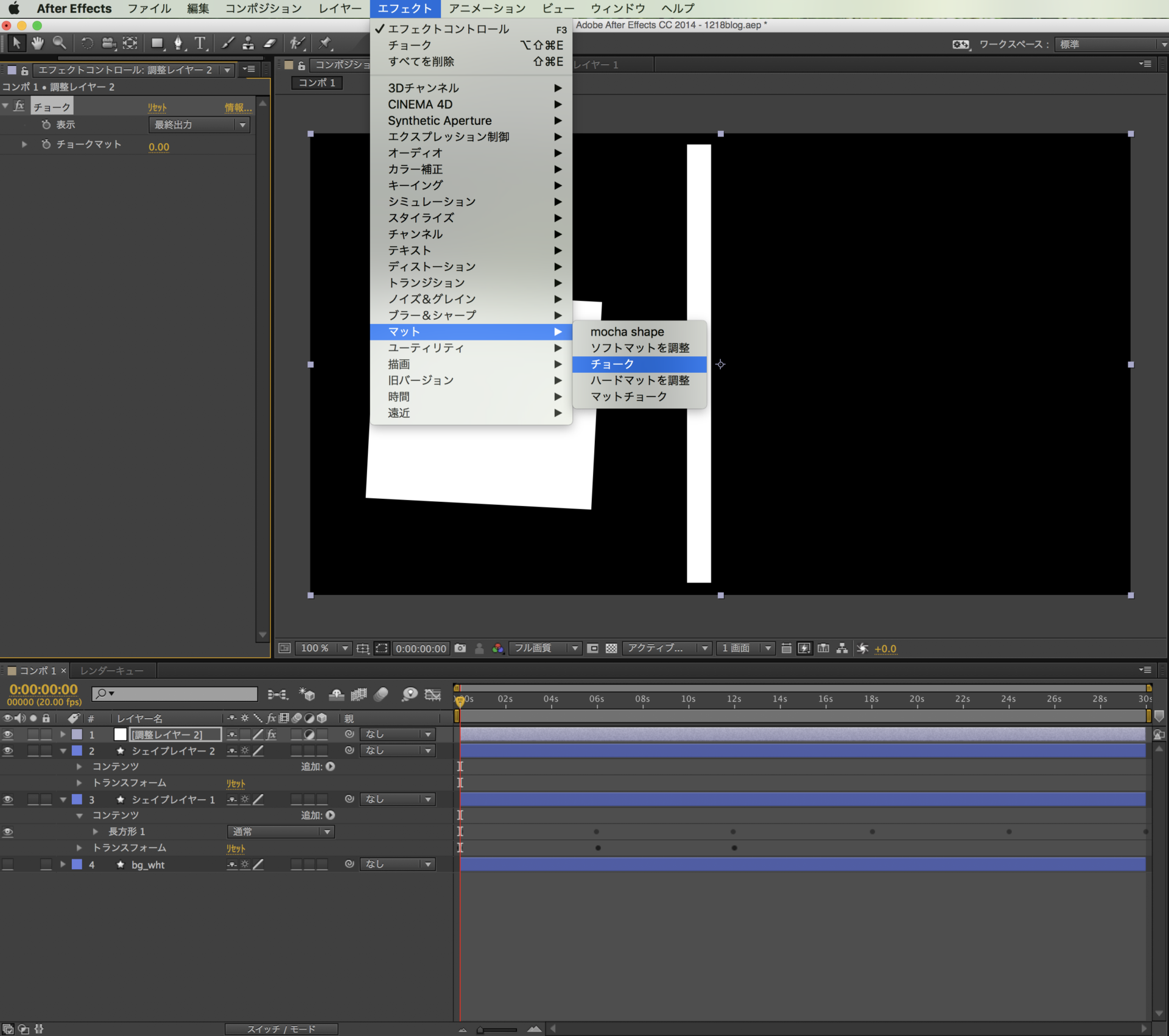Open the アクティブ camera view dropdown
Screen dimensions: 1169x1036
(x=667, y=649)
